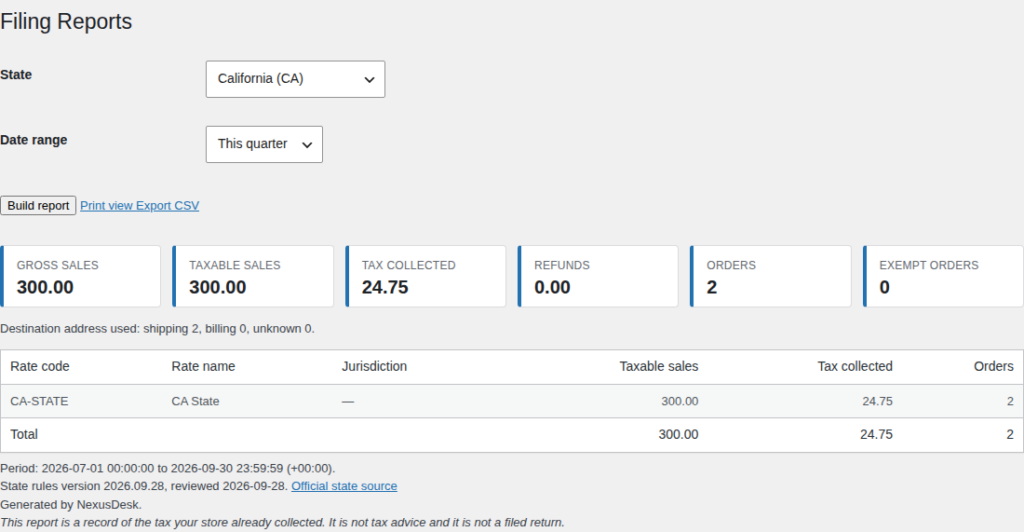This screenshot has height=532, width=1024.
Task: Click the Jurisdiction column header
Action: (x=374, y=367)
